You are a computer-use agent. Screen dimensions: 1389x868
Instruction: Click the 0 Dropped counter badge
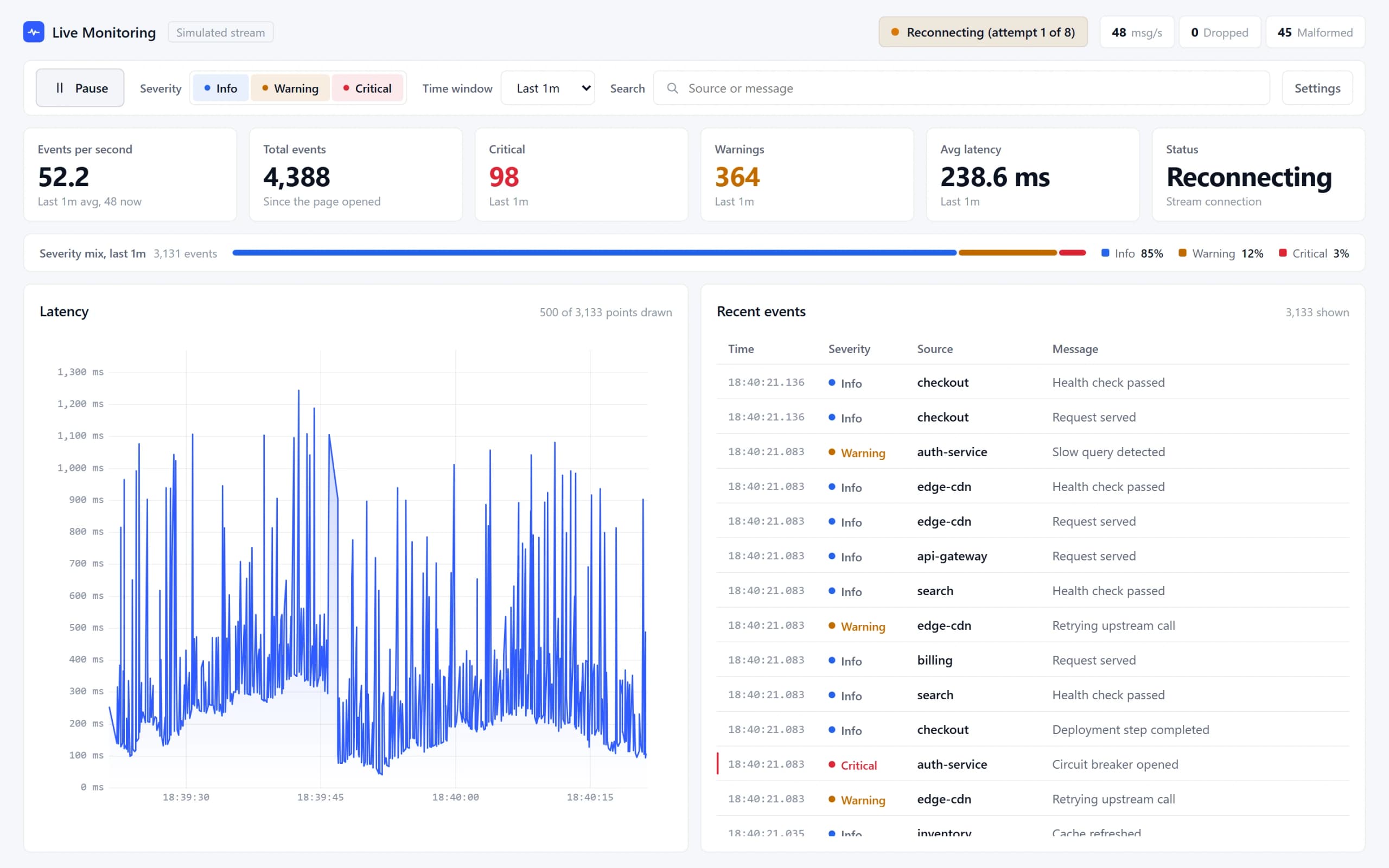1220,32
